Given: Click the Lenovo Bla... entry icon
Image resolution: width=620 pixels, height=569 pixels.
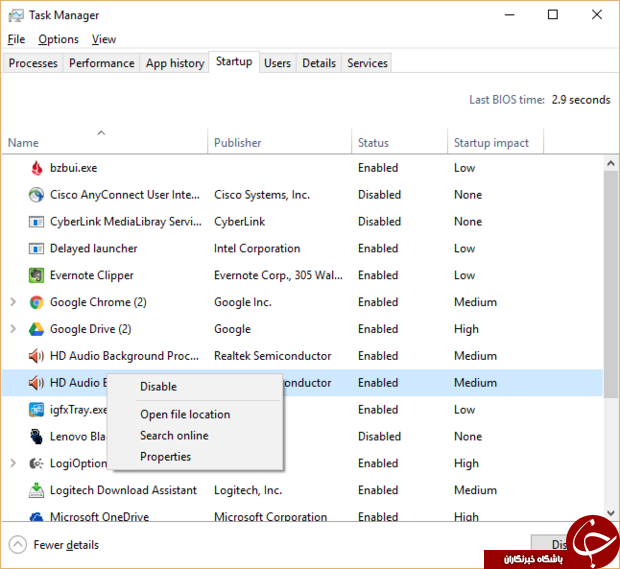Looking at the screenshot, I should point(36,437).
